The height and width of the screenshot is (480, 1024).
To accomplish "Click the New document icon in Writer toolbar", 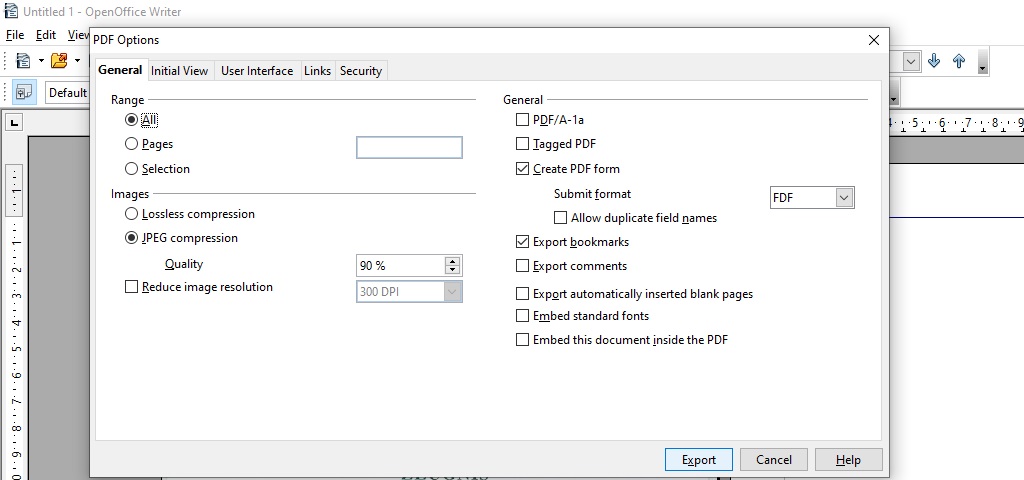I will click(x=24, y=61).
